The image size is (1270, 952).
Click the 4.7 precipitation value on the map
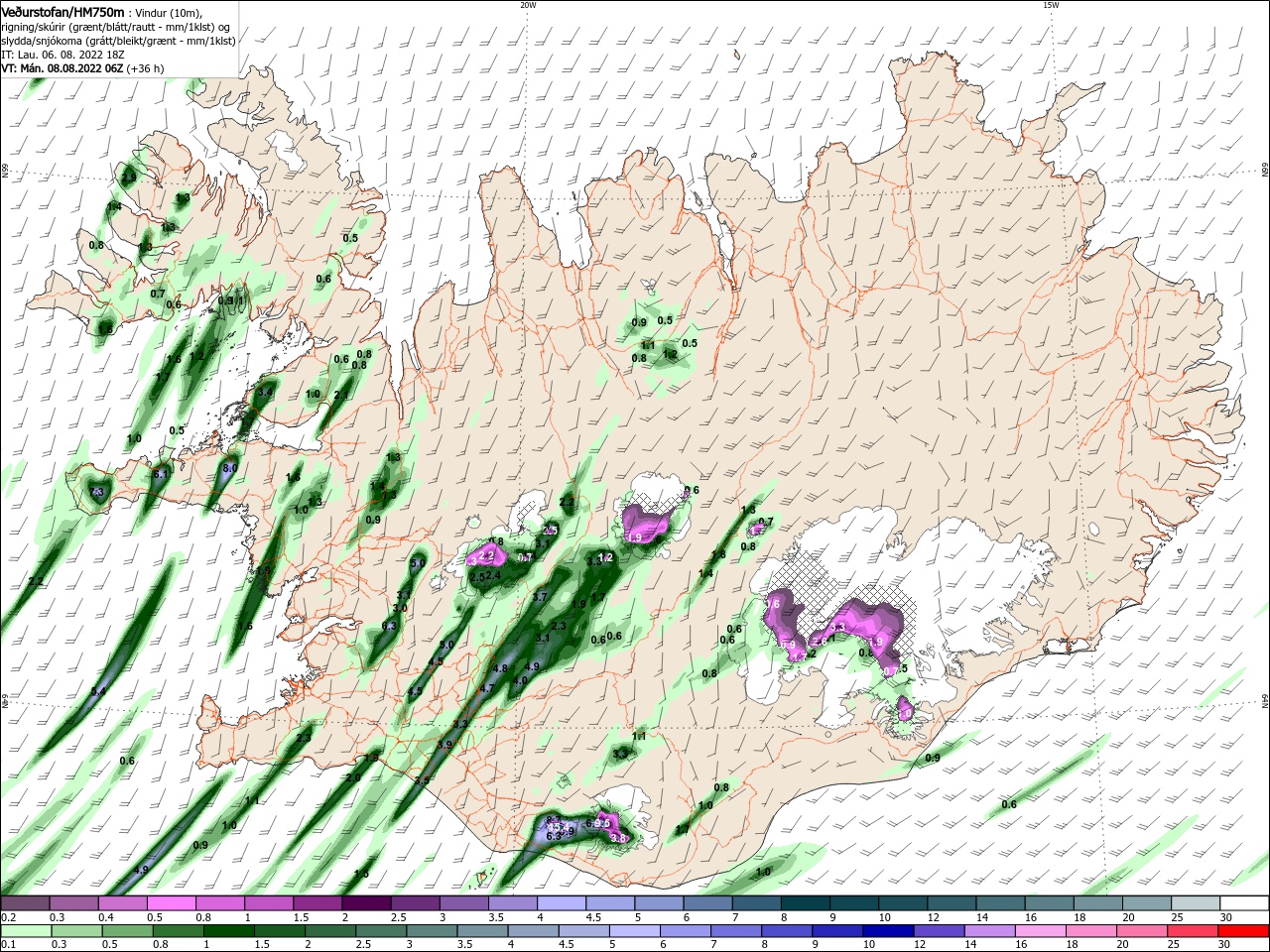point(487,687)
